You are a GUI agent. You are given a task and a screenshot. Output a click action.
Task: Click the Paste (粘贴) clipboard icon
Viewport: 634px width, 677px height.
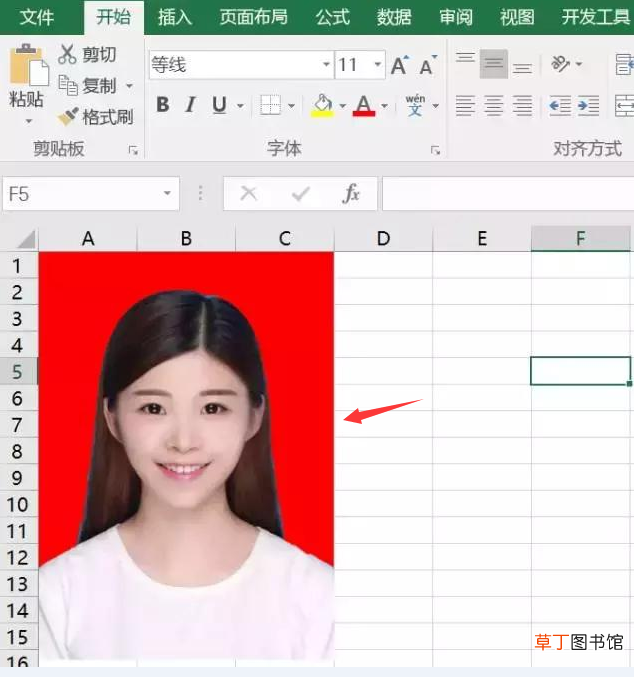coord(29,65)
